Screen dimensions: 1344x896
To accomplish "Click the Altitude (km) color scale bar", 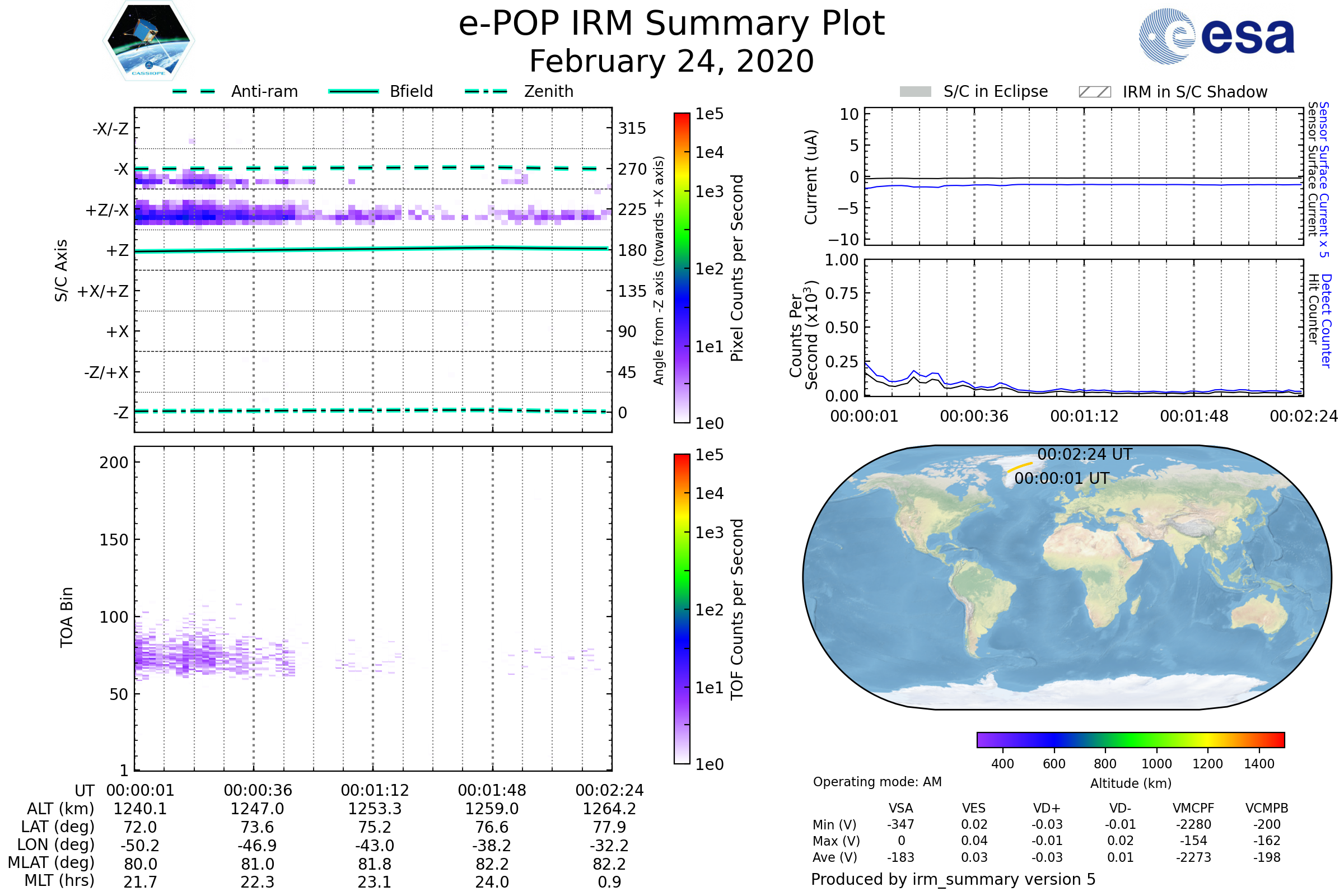I will click(x=1130, y=739).
